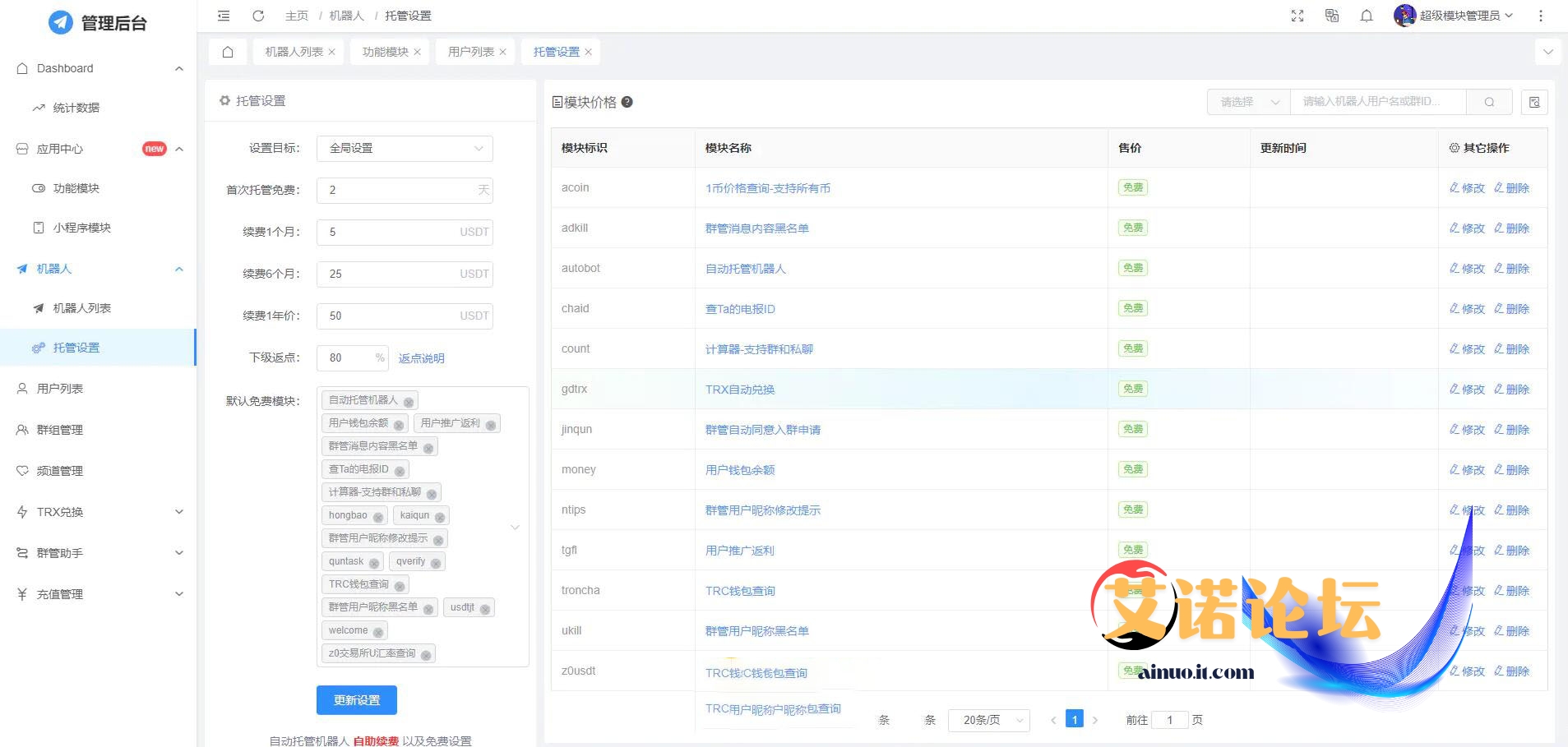Open the 请选择 filter dropdown
Viewport: 1568px width, 747px height.
point(1249,102)
